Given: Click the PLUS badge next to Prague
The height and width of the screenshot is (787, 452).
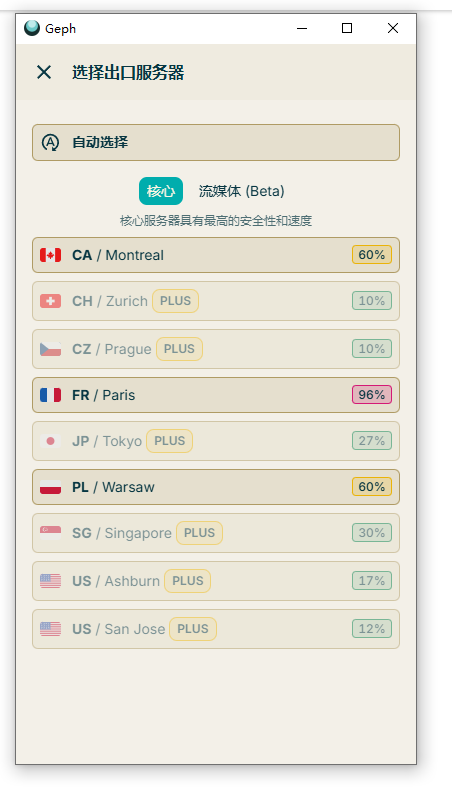Looking at the screenshot, I should [179, 349].
